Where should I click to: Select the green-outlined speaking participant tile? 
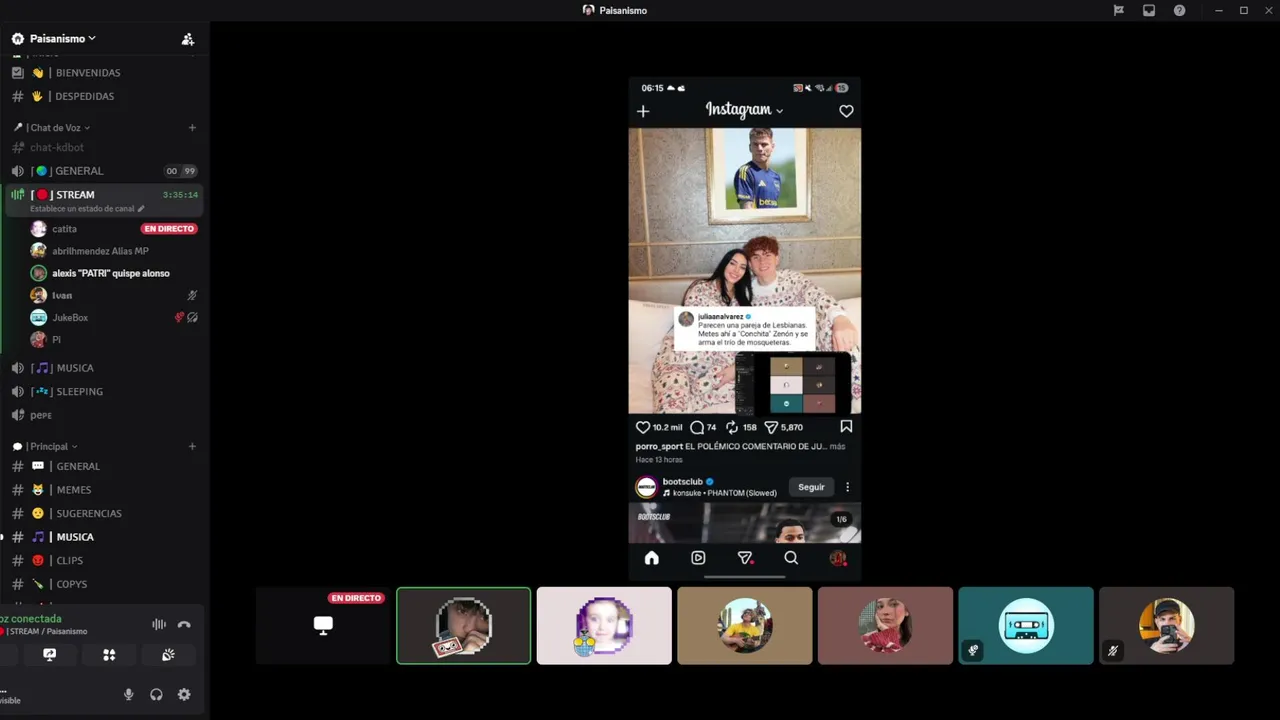point(464,626)
